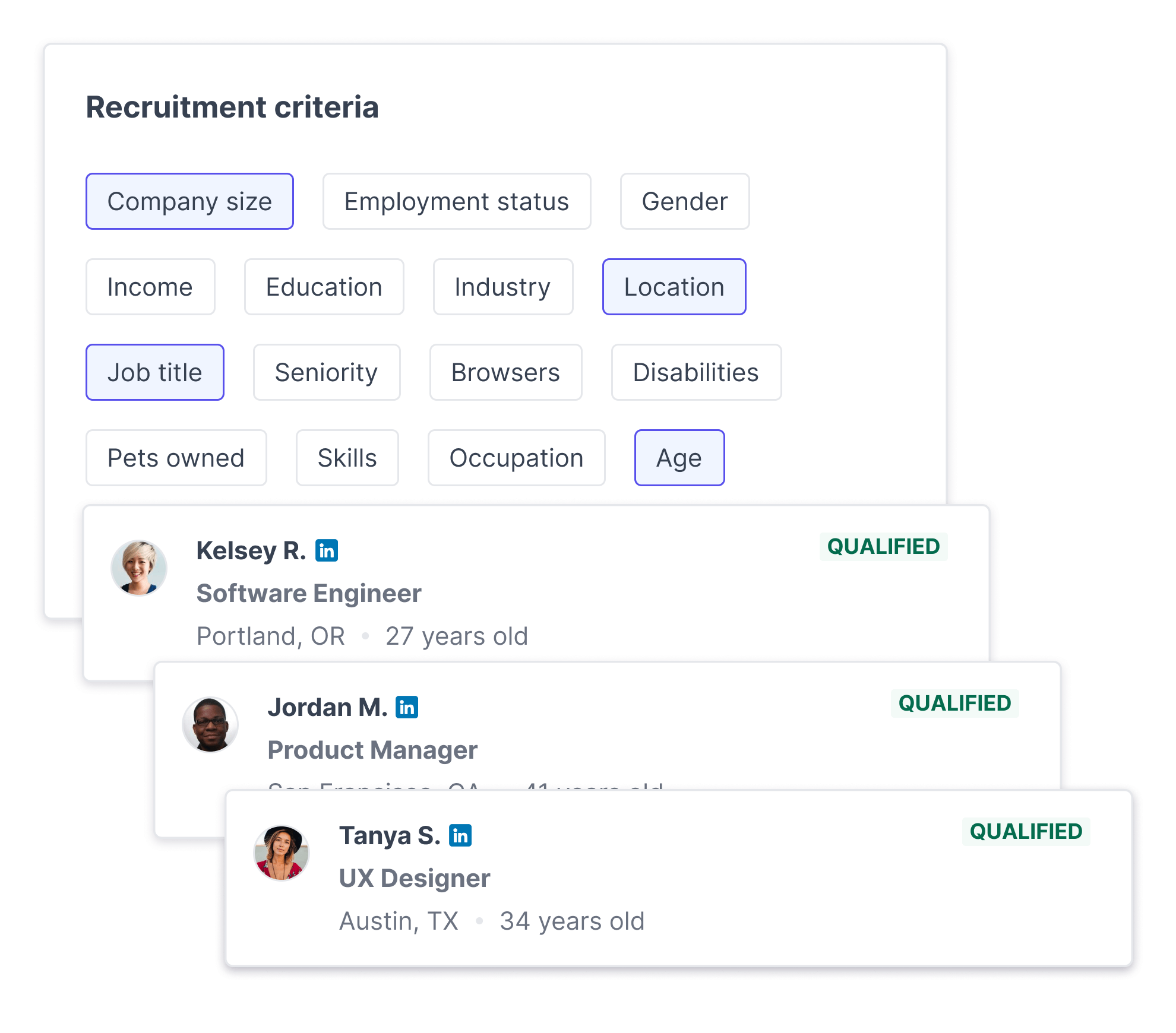Deselect the Company size criterion
This screenshot has height=1033, width=1176.
[x=189, y=201]
